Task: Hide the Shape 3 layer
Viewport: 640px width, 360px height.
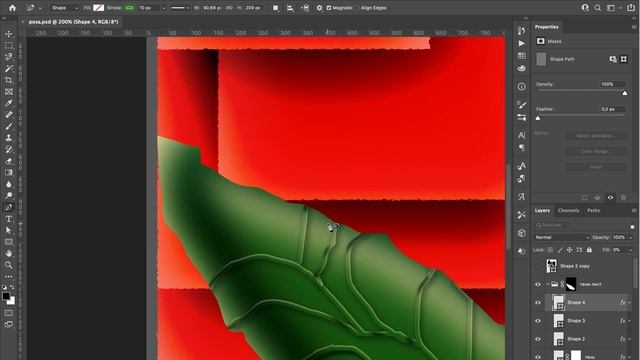Action: point(538,321)
